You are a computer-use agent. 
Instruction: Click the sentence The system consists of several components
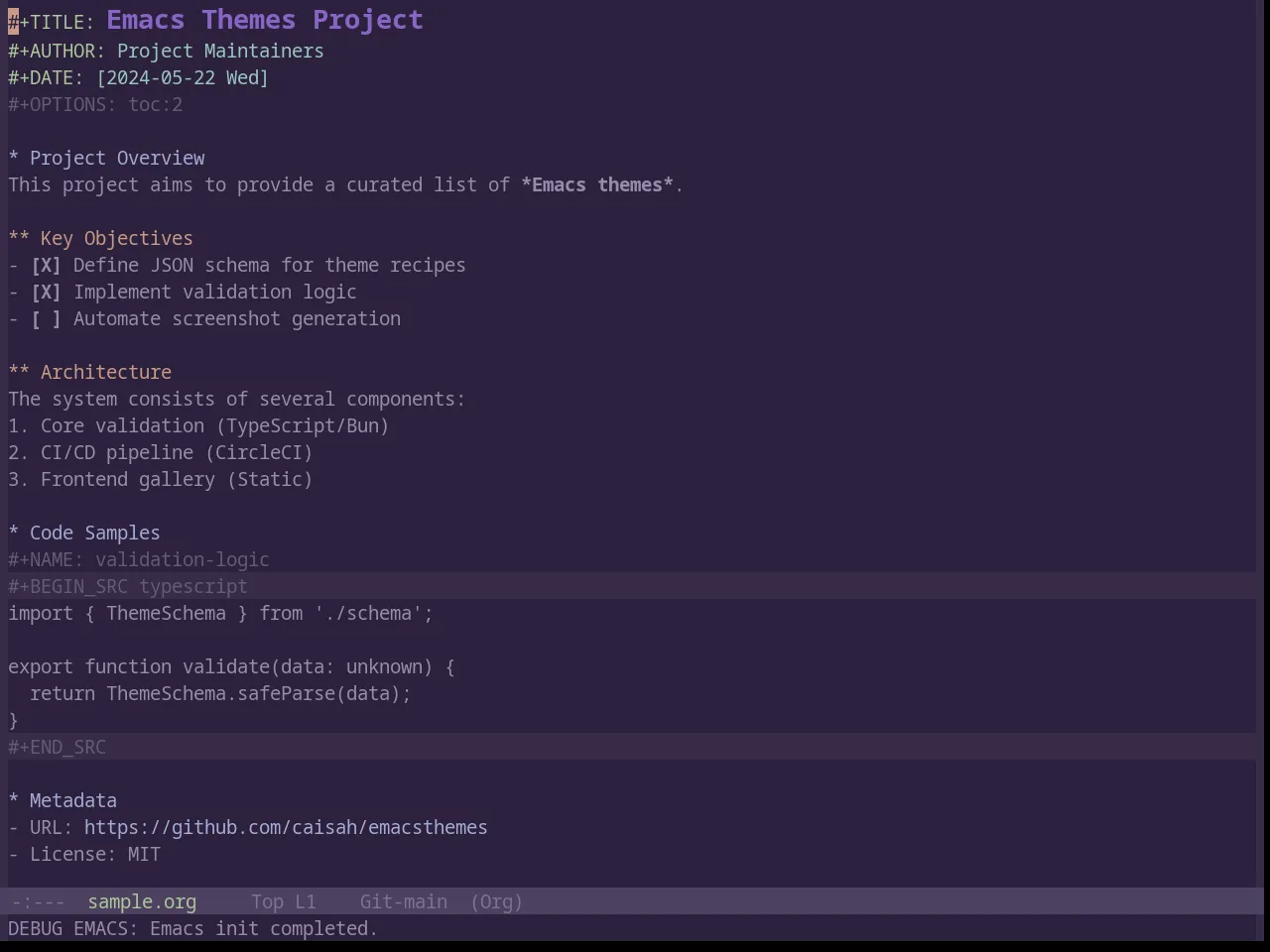[236, 400]
